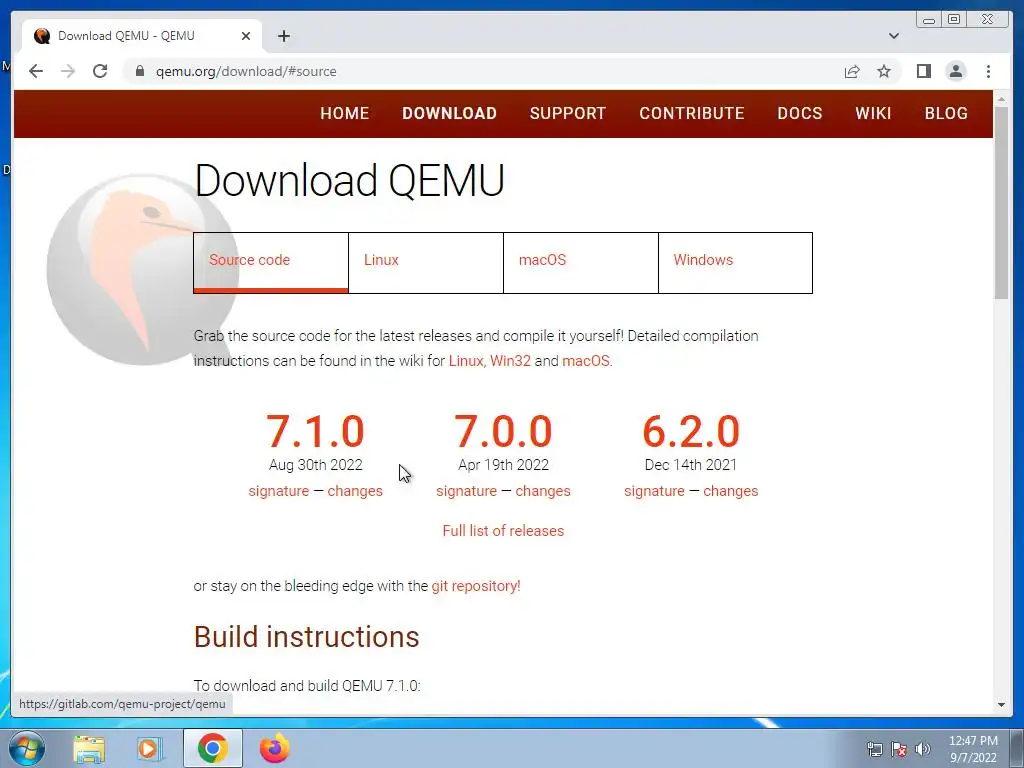Switch to the Windows tab
The height and width of the screenshot is (768, 1024).
pyautogui.click(x=735, y=263)
